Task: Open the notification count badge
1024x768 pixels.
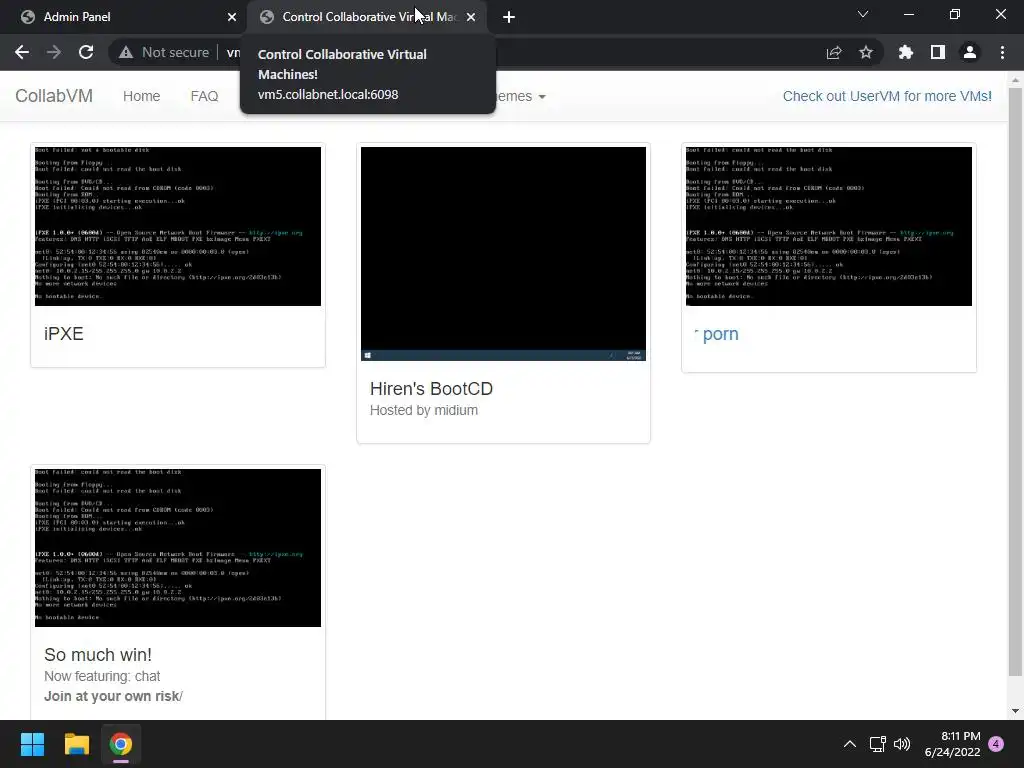Action: pos(996,744)
